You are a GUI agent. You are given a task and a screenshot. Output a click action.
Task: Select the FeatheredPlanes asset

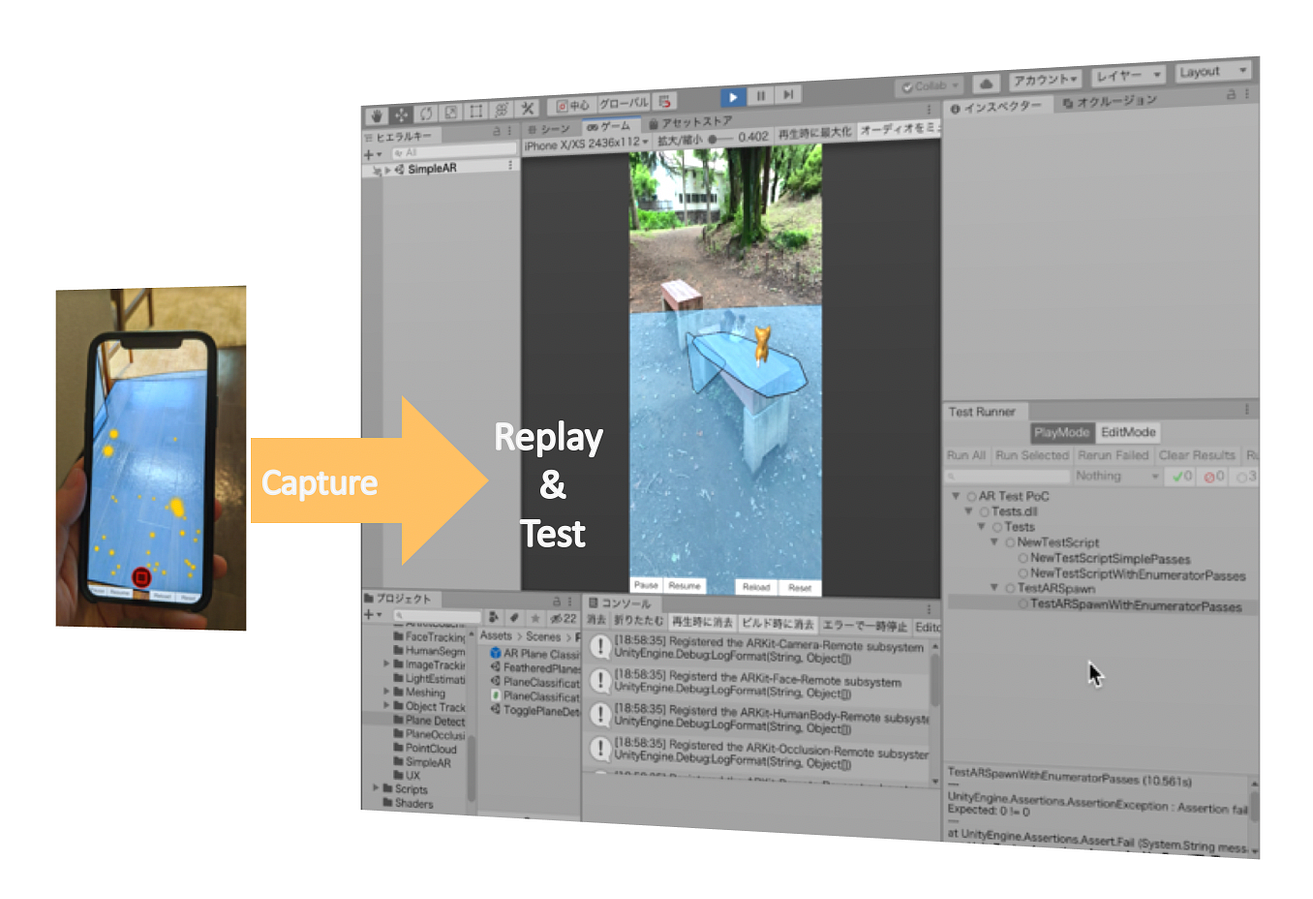coord(535,668)
